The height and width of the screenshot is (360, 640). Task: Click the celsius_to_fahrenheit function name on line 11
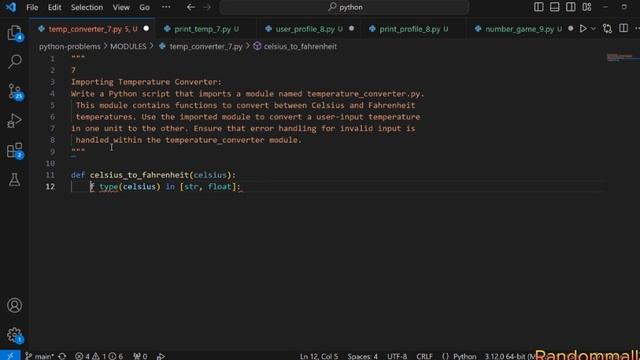(x=139, y=175)
